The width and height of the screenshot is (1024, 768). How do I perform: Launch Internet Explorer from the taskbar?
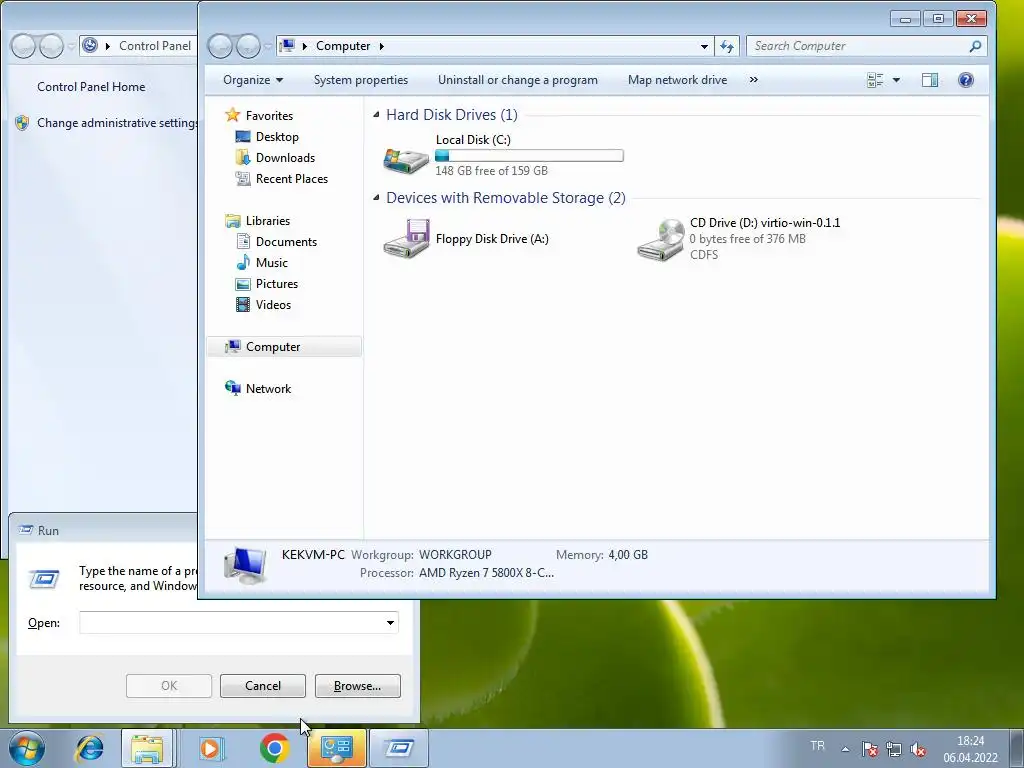[89, 748]
